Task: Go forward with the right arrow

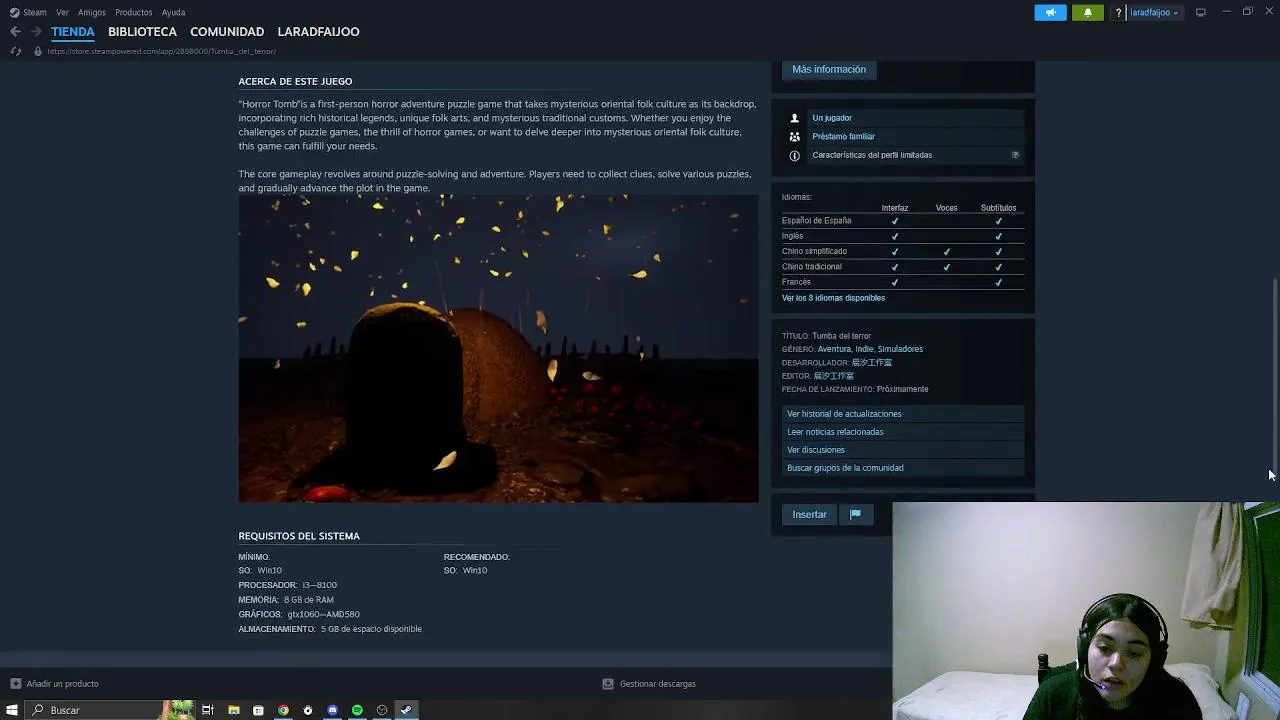Action: click(x=36, y=32)
